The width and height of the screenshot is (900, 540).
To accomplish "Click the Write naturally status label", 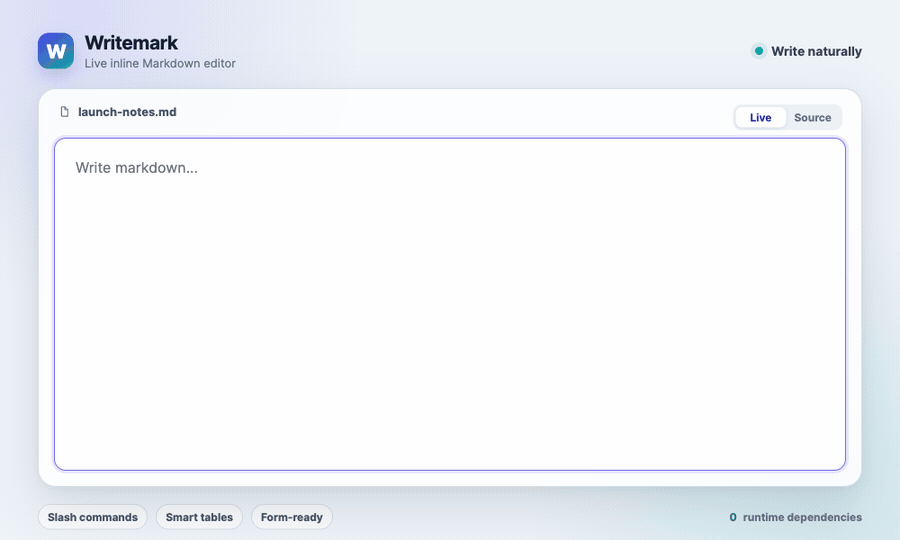I will point(816,51).
